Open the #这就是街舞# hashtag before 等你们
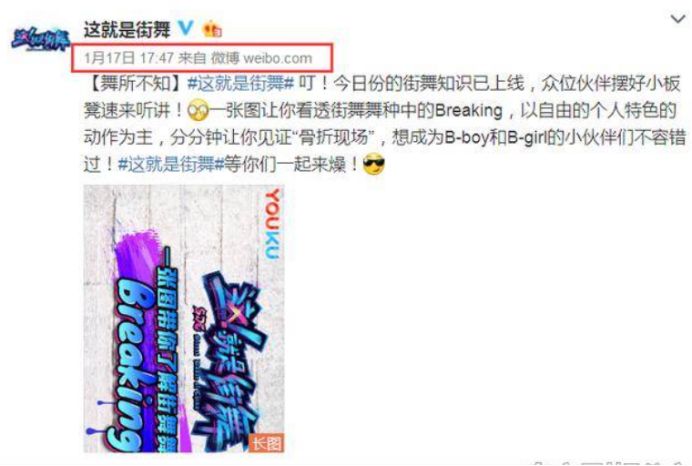Viewport: 692px width, 466px height. 171,165
